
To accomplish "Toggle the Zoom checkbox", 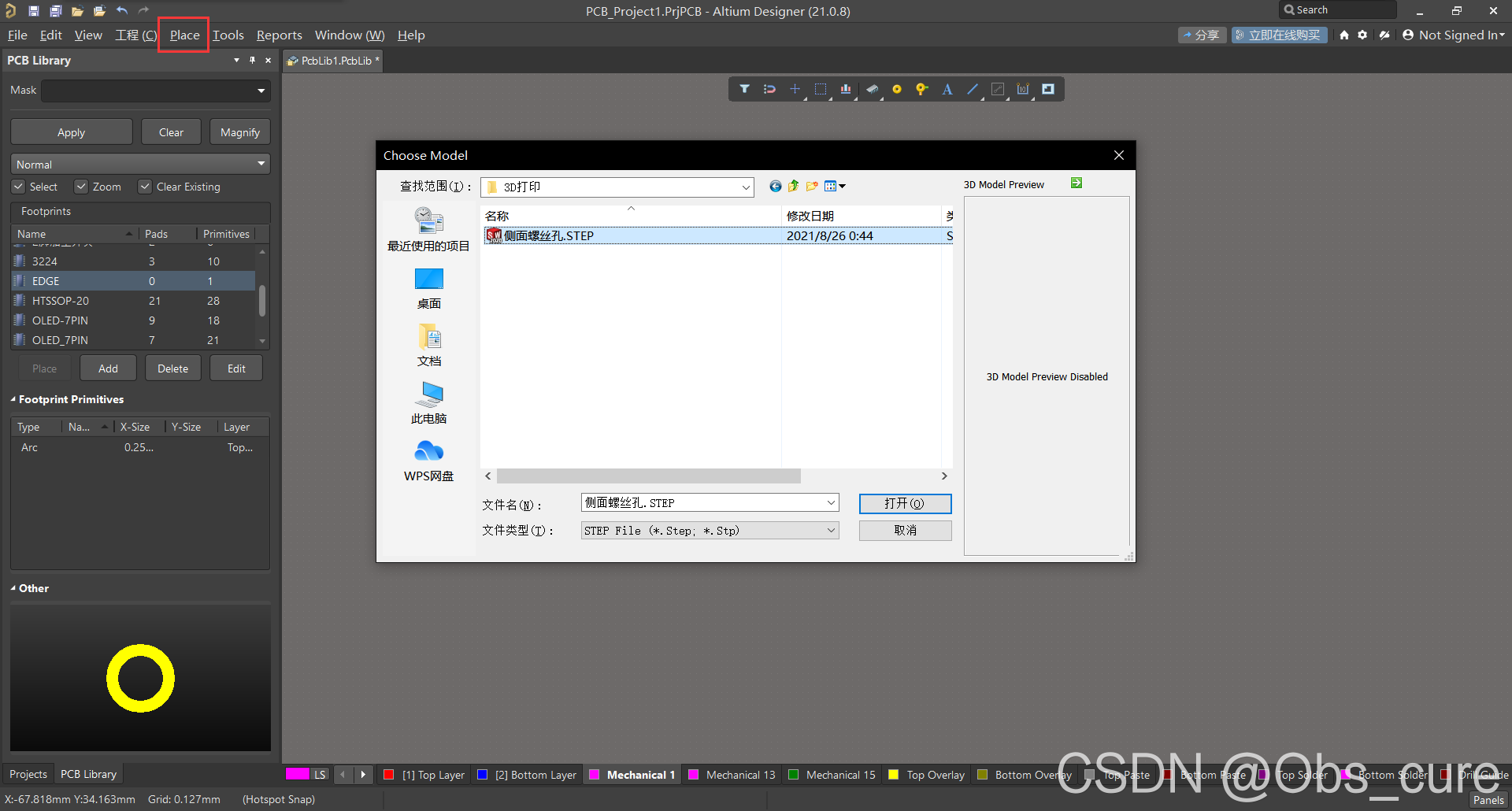I will click(x=81, y=187).
